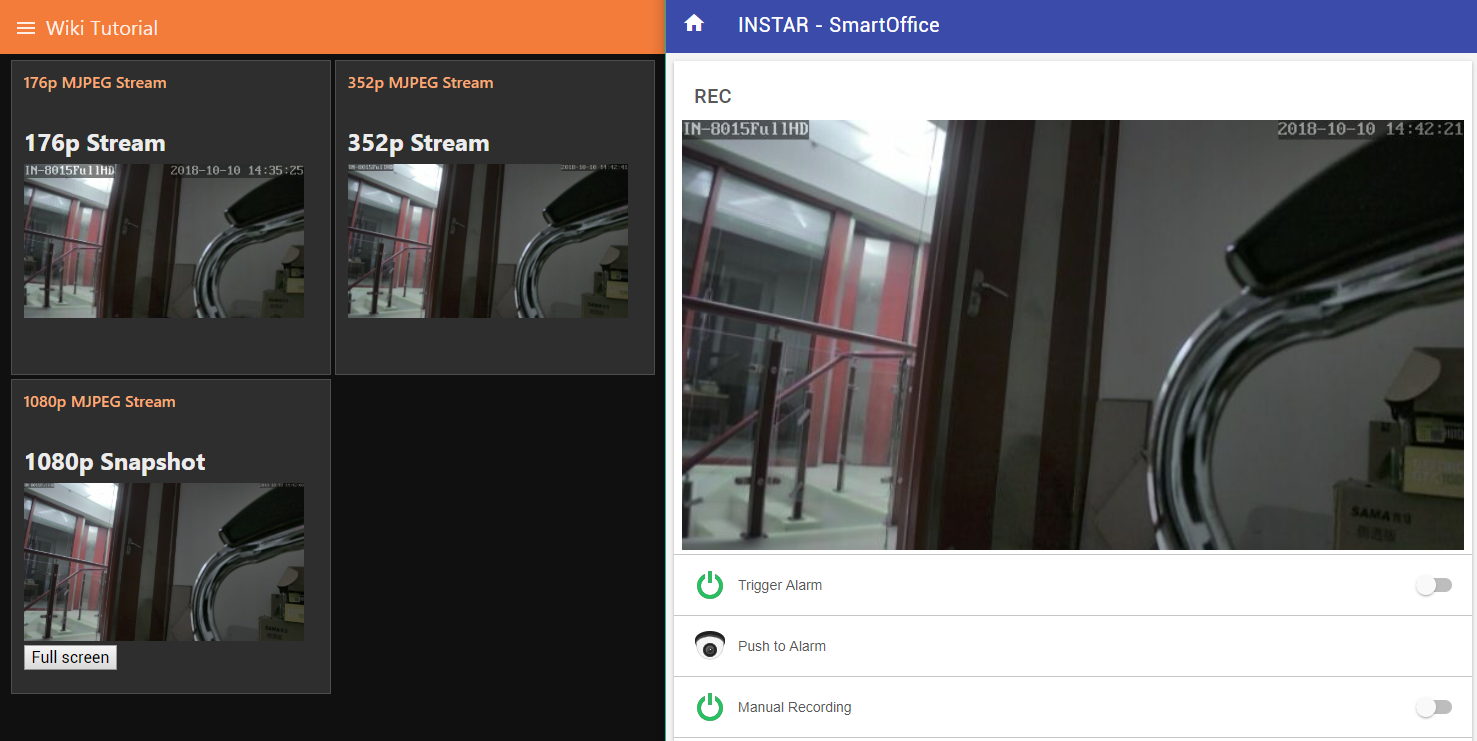
Task: Click the 352p MJPEG Stream card header
Action: [x=420, y=83]
